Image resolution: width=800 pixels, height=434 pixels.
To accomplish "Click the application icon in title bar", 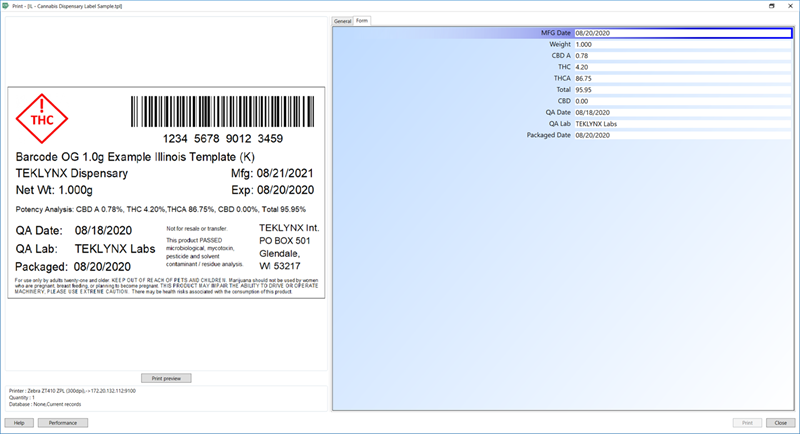I will [x=6, y=6].
